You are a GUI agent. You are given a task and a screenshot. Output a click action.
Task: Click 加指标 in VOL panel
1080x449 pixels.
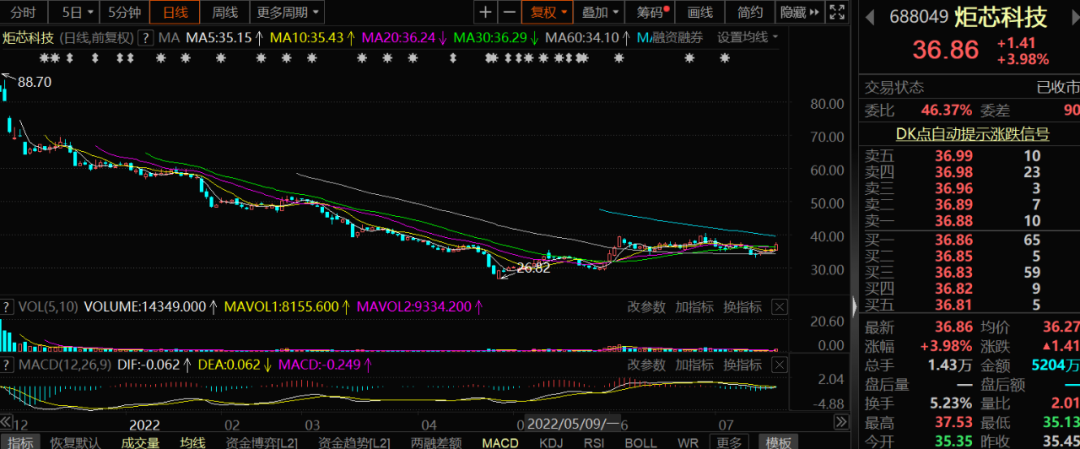click(x=694, y=307)
